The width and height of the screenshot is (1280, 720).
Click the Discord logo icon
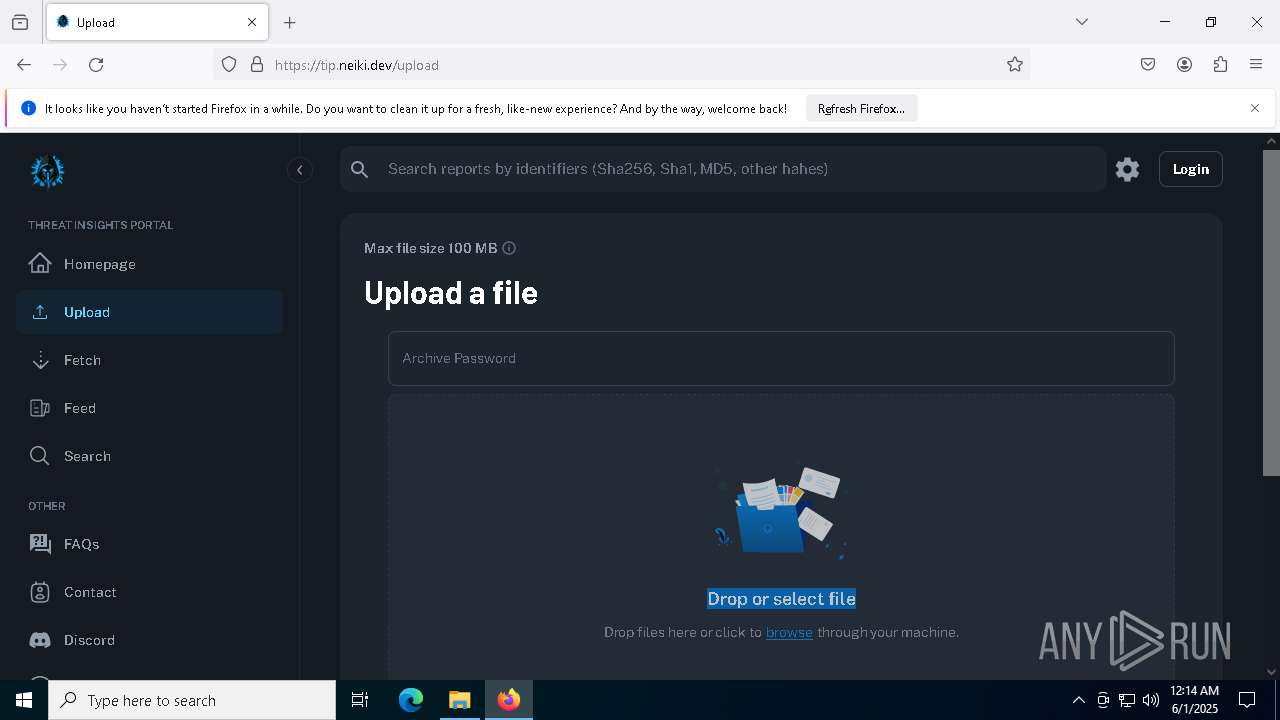click(40, 640)
